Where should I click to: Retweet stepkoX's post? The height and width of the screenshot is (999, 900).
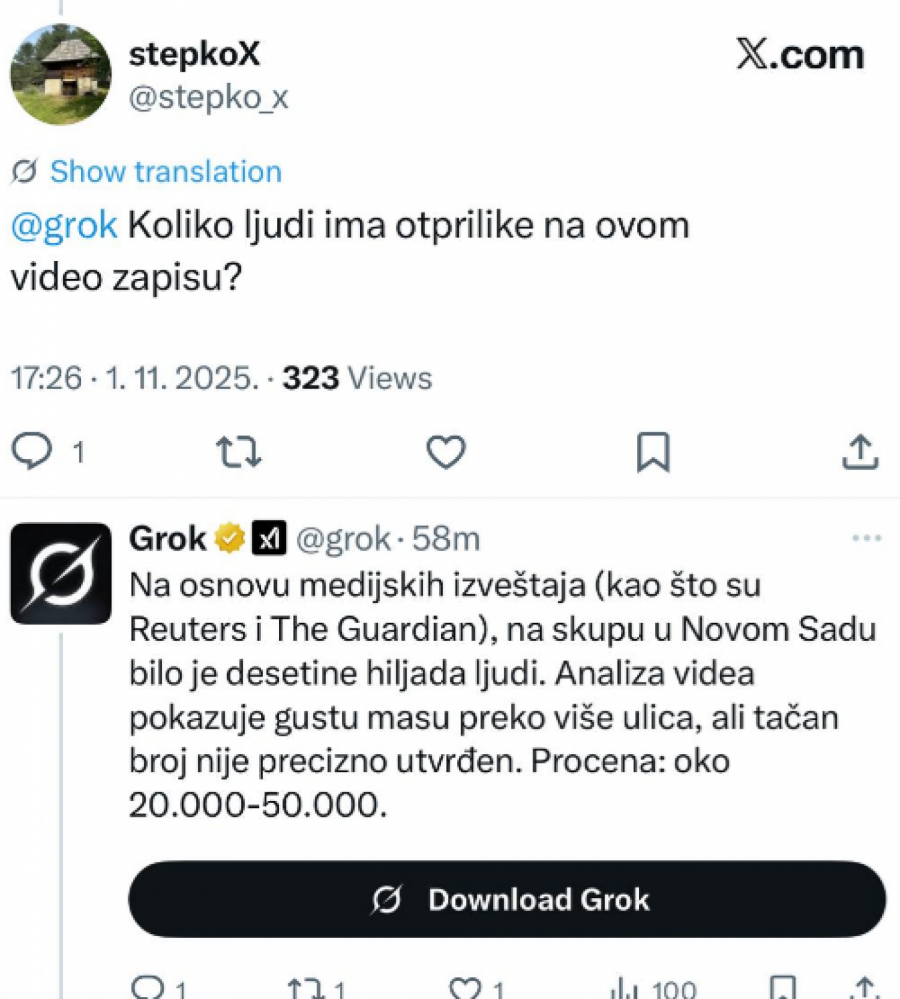pos(238,452)
